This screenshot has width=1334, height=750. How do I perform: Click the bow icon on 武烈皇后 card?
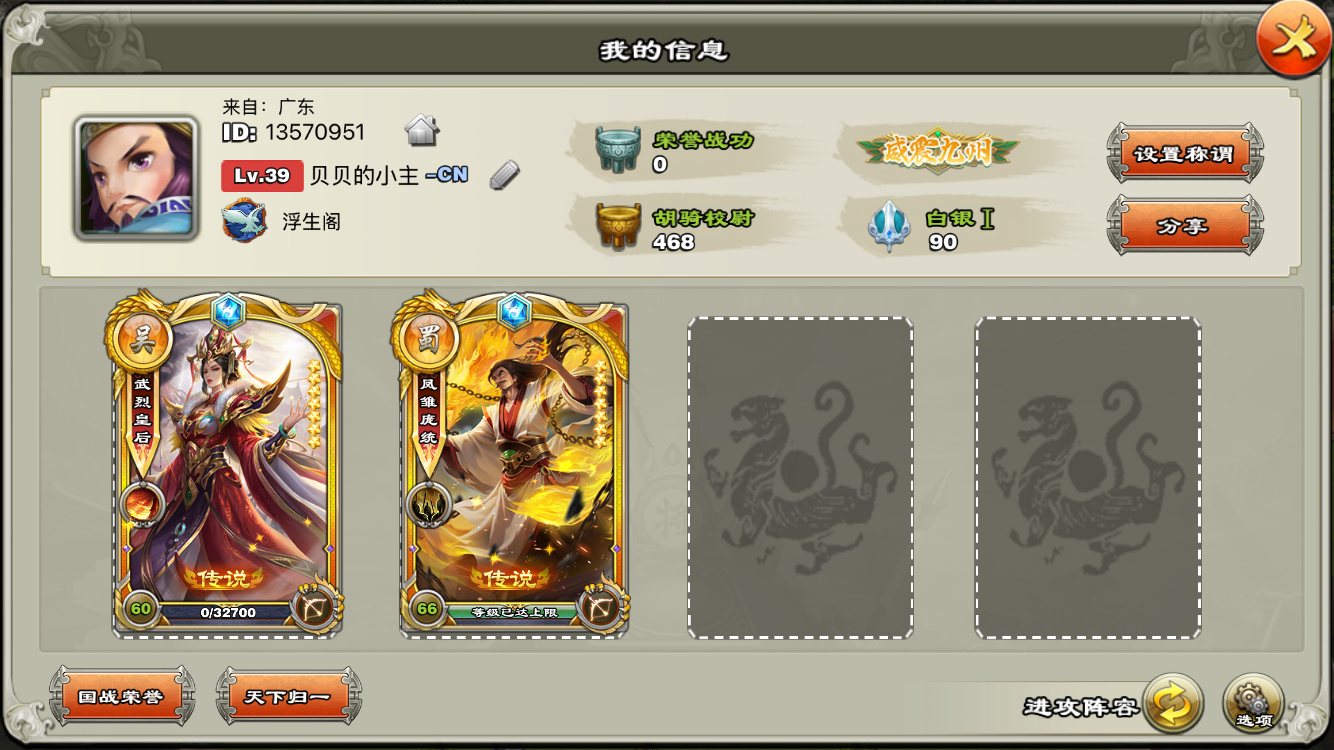315,606
